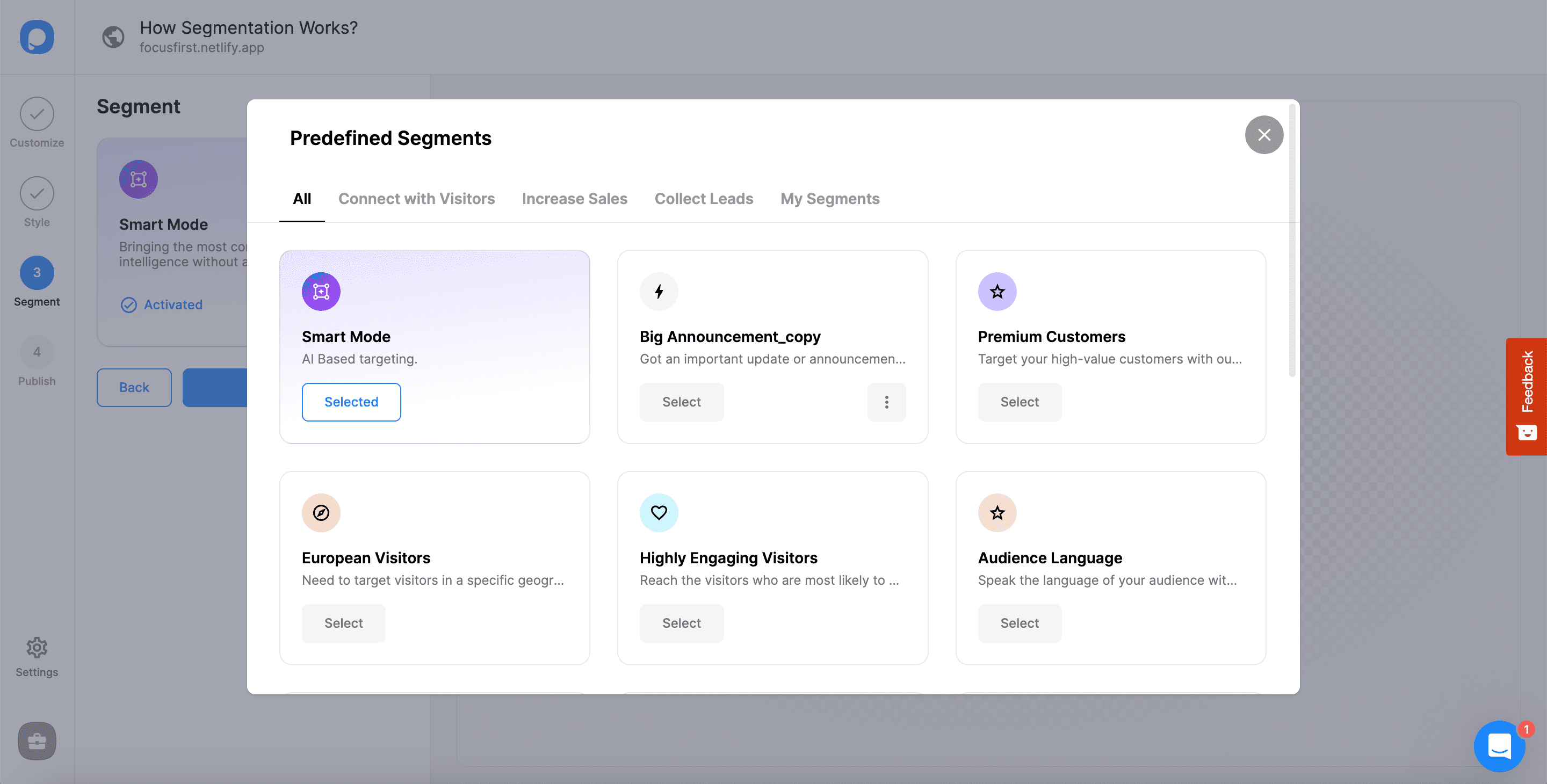Click the Premium Customers star icon
This screenshot has width=1547, height=784.
point(997,291)
